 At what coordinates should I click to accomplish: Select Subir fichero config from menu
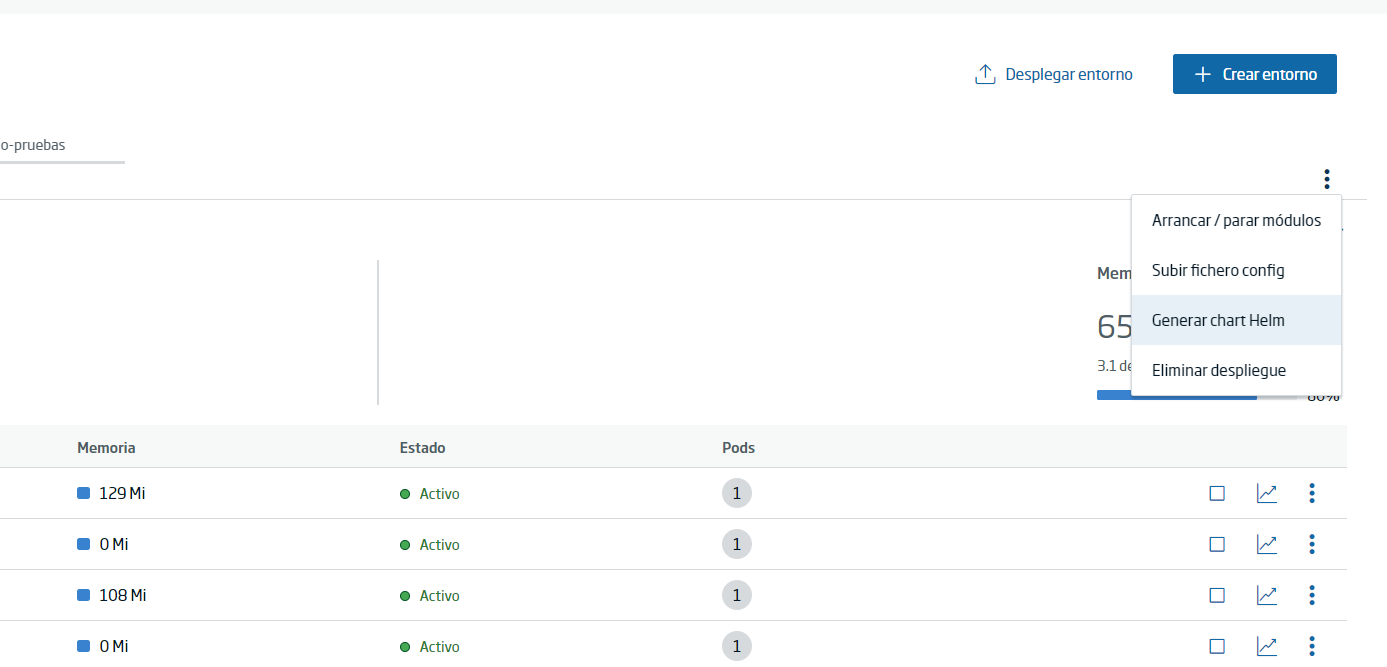(x=1236, y=270)
